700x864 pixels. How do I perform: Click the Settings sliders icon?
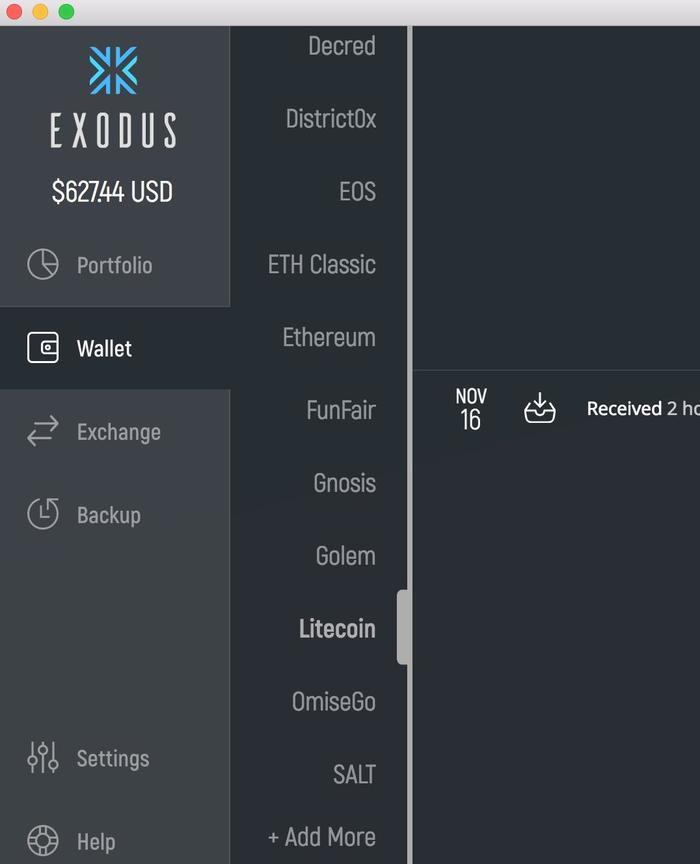coord(42,758)
